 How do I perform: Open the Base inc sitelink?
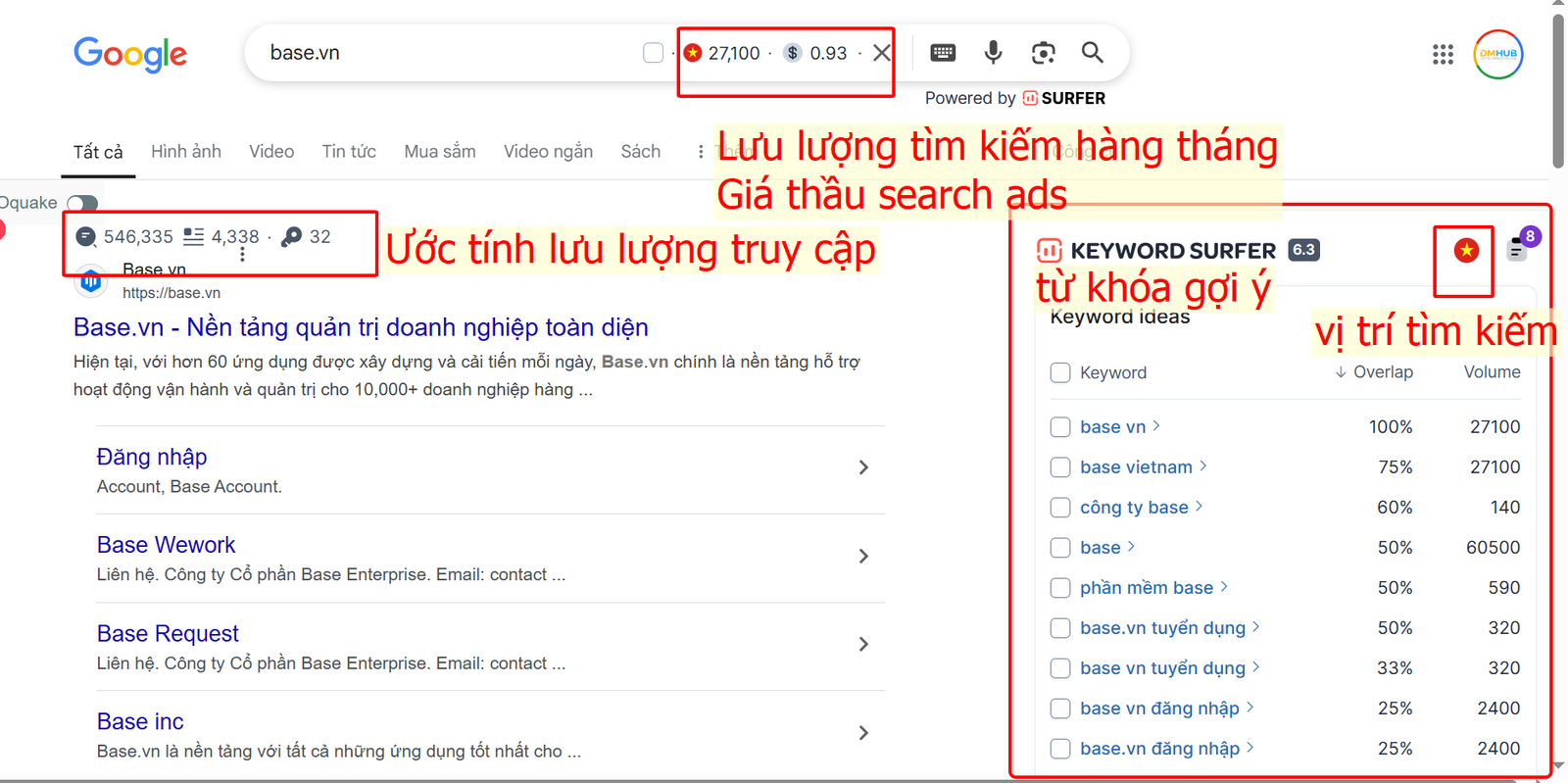(140, 721)
